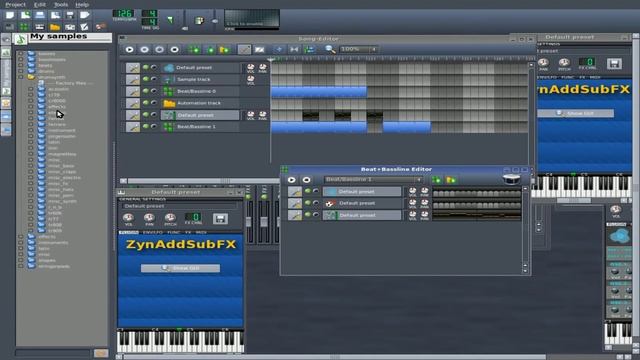Click the master volume slider in top toolbar
Viewport: 640px width, 360px height.
(184, 20)
